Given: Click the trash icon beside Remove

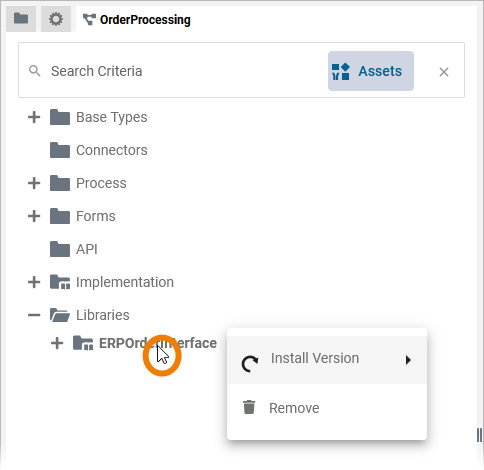Looking at the screenshot, I should pos(249,407).
